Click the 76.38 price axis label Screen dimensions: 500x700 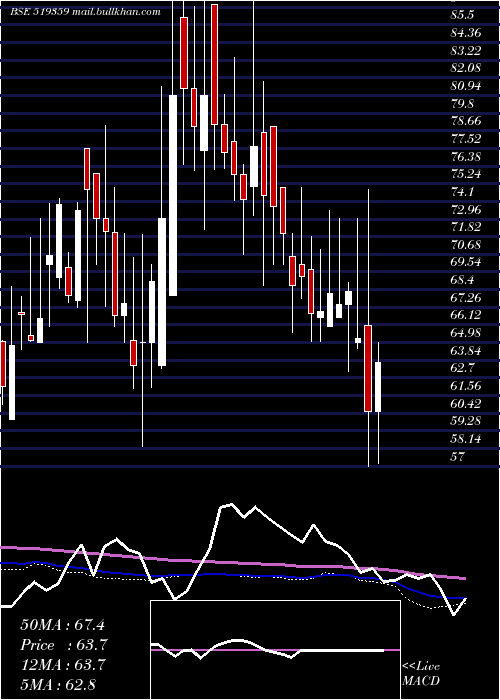(x=466, y=156)
